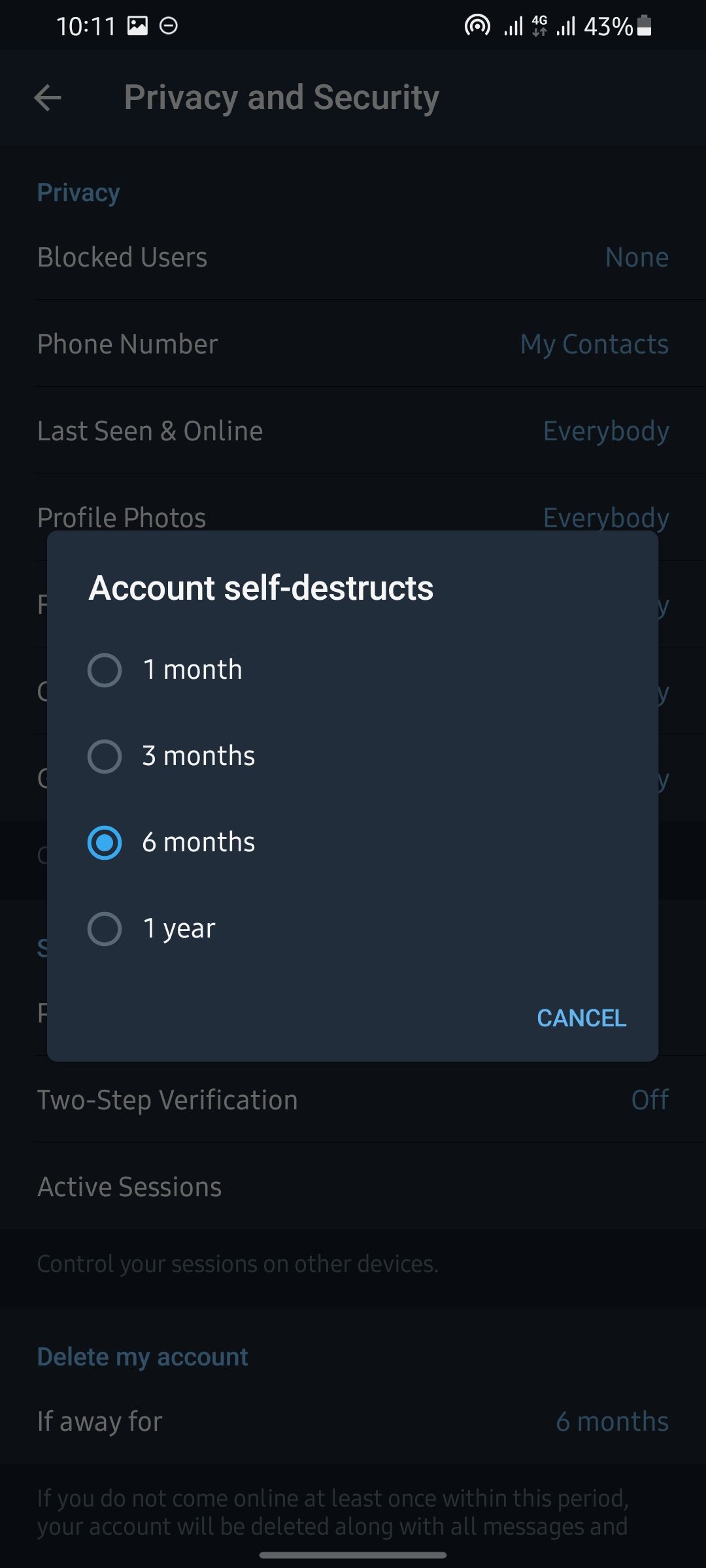Image resolution: width=706 pixels, height=1568 pixels.
Task: Select the 1 month radio button
Action: pyautogui.click(x=105, y=670)
